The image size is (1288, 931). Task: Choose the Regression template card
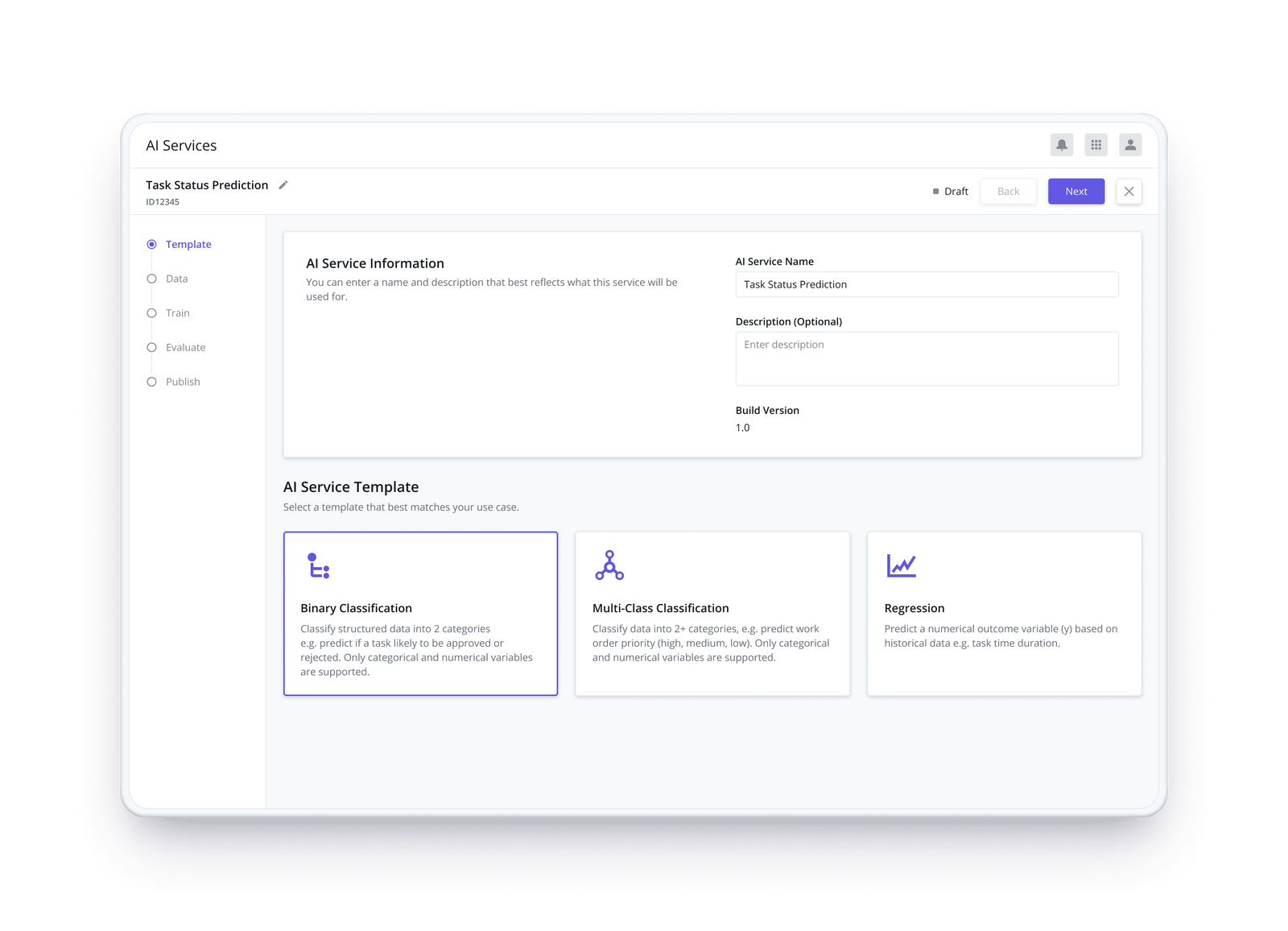click(x=1004, y=614)
